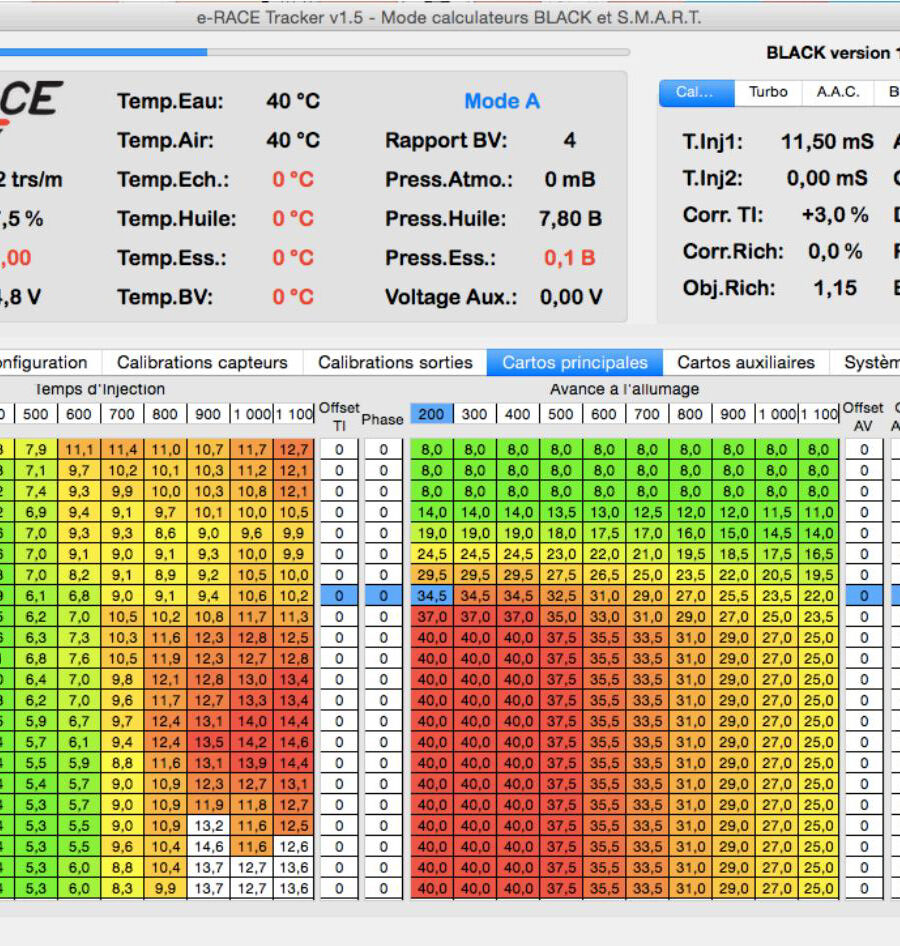This screenshot has width=900, height=946.
Task: Switch to the Cartos auxiliaires tab
Action: tap(746, 362)
